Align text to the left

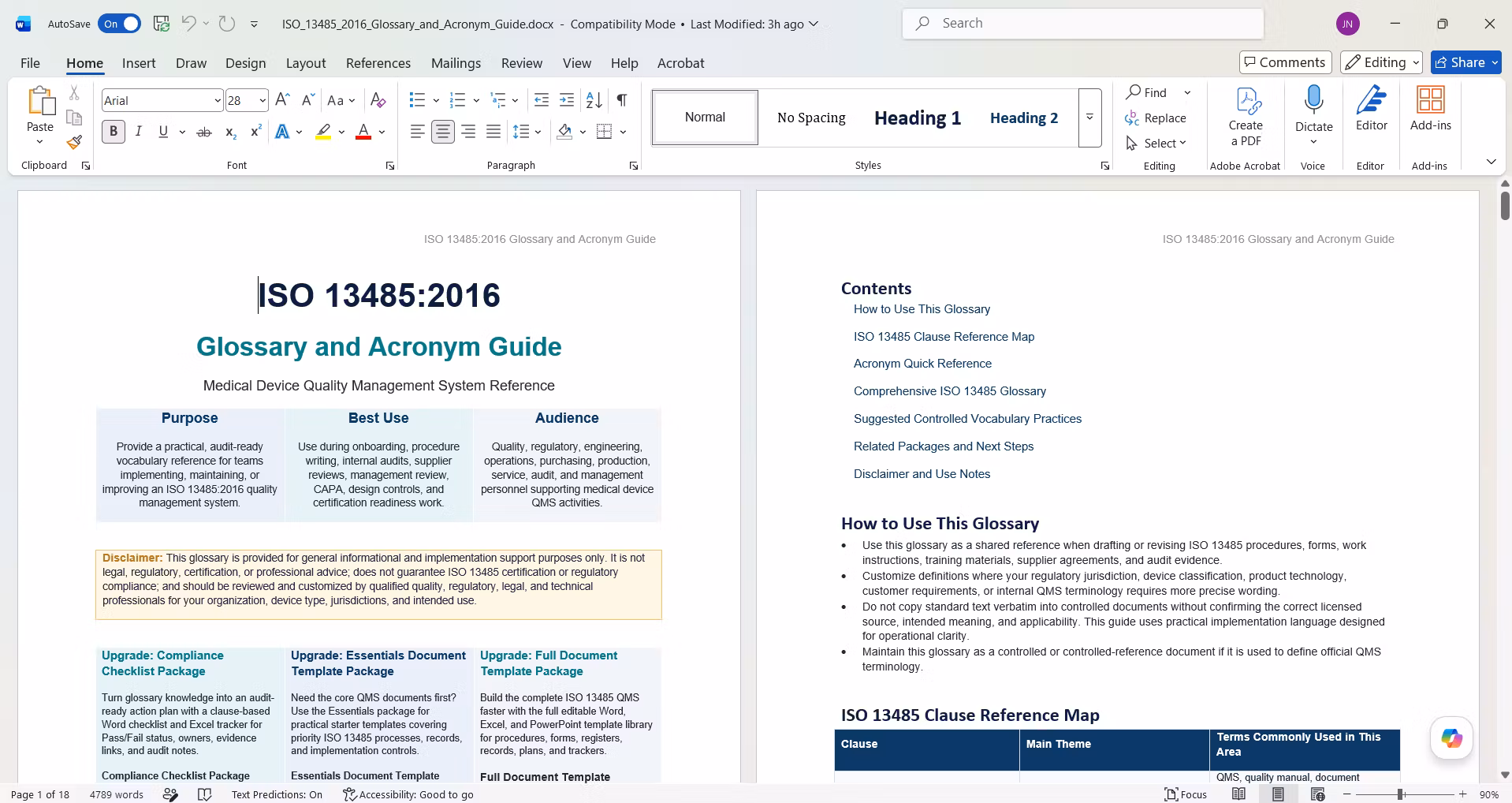(418, 132)
